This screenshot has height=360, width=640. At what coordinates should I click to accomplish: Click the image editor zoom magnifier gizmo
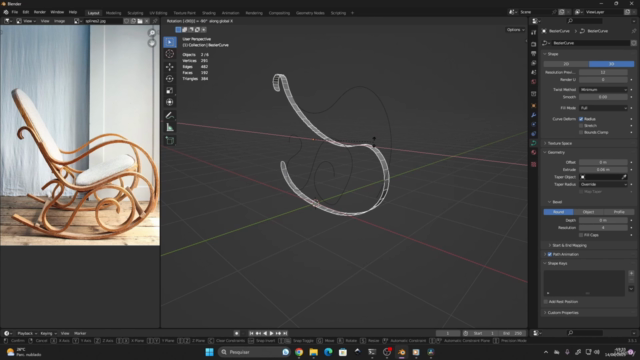tap(152, 33)
